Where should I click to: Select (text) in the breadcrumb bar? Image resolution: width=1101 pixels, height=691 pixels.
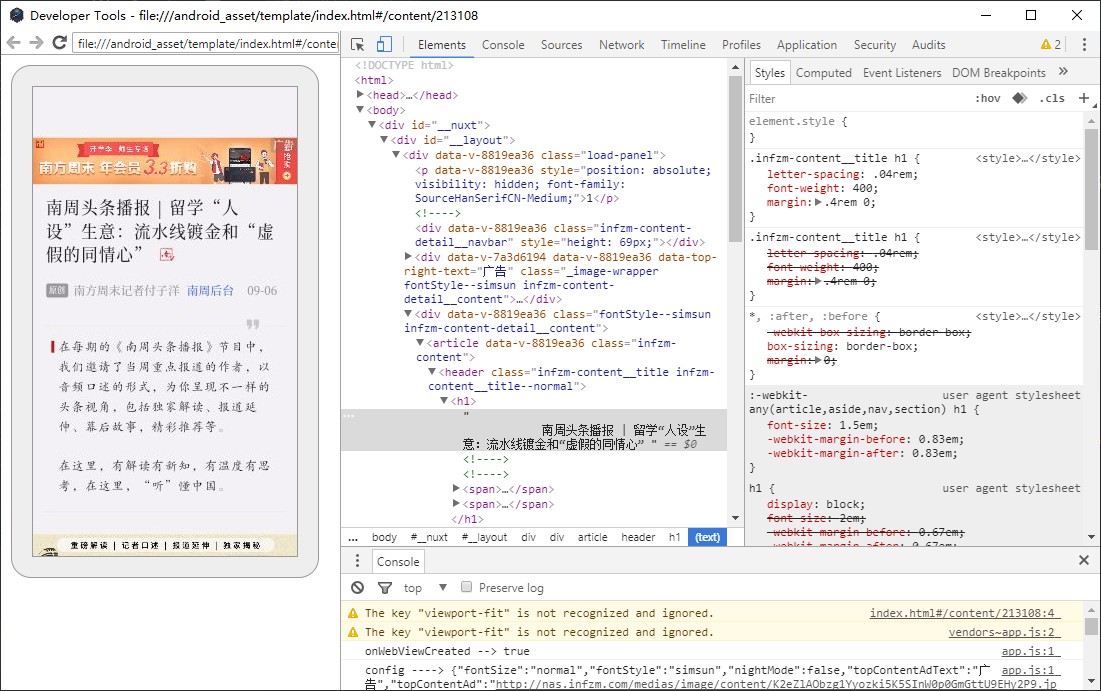click(x=707, y=537)
